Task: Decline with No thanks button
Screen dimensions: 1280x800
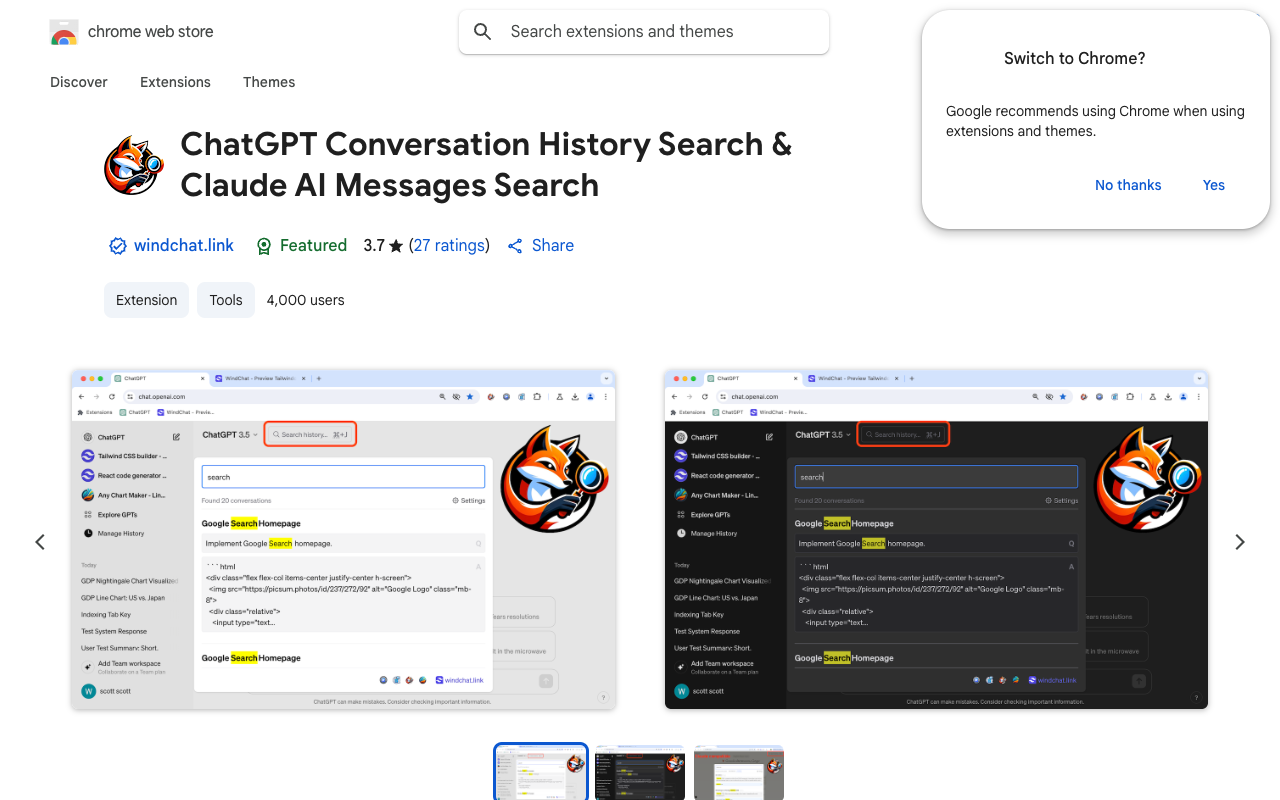Action: pyautogui.click(x=1128, y=185)
